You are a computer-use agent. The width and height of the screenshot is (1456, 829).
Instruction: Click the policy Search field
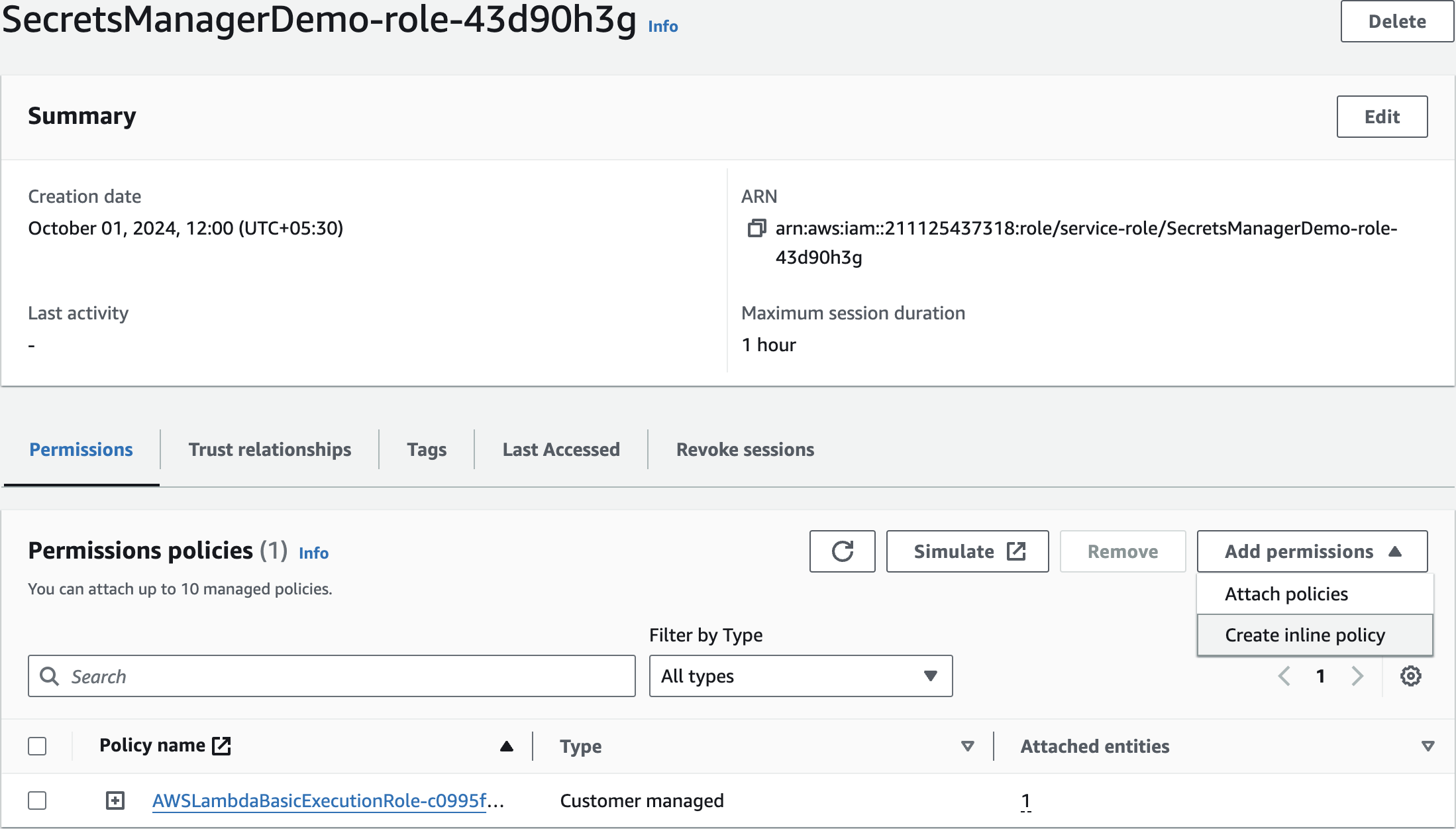(x=344, y=676)
